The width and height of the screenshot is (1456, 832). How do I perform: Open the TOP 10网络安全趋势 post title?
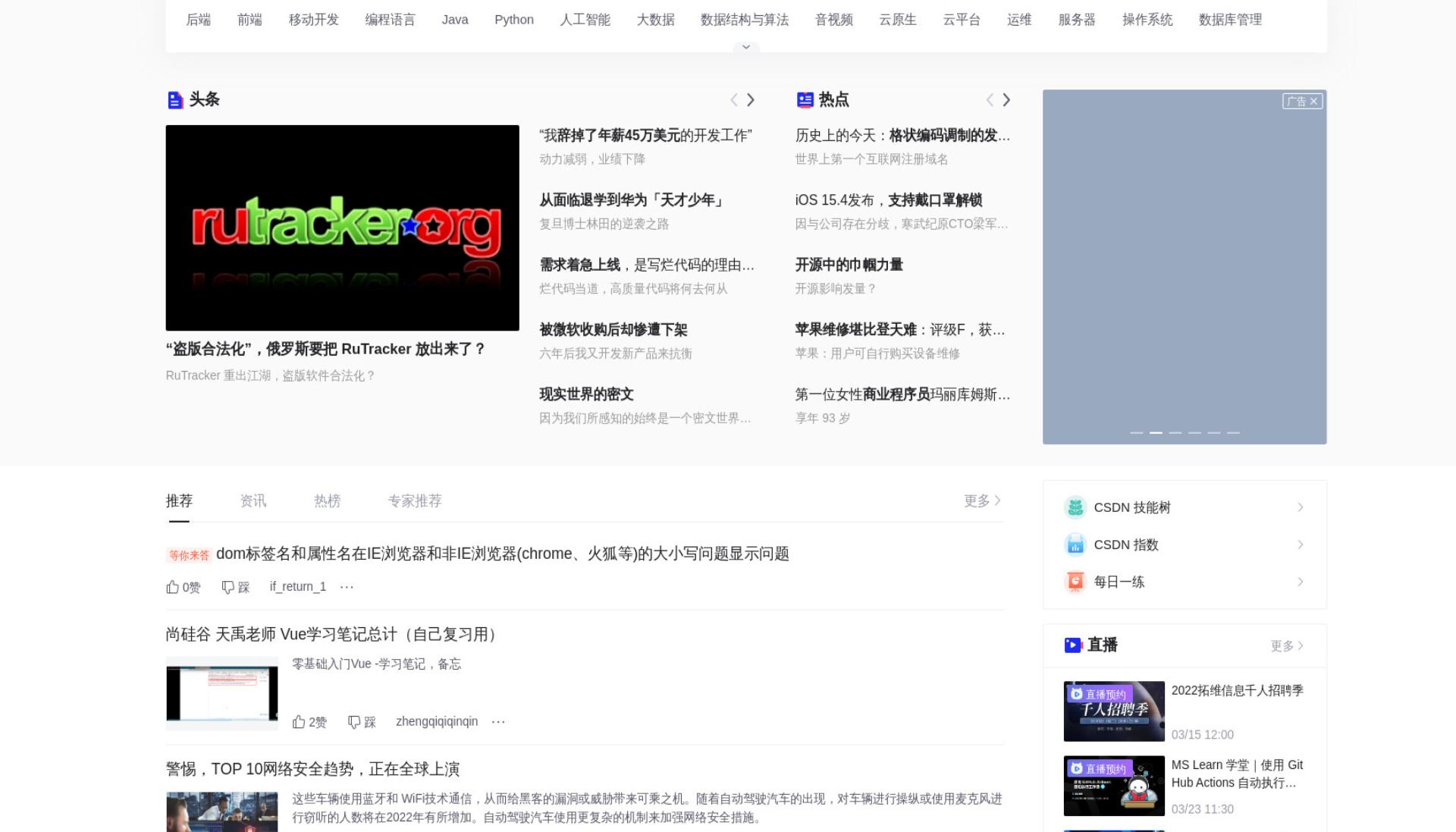coord(312,769)
